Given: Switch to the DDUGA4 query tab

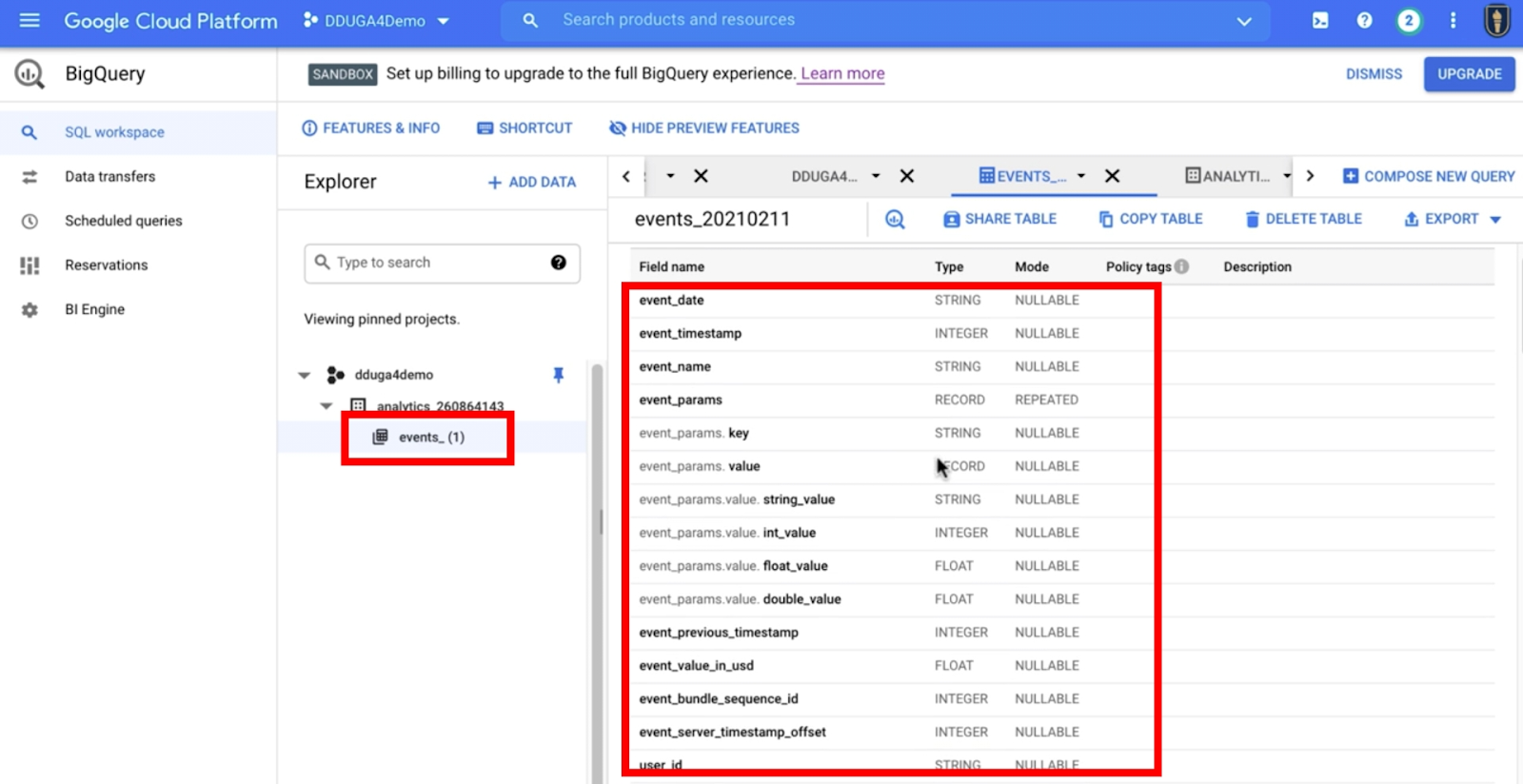Looking at the screenshot, I should tap(824, 176).
